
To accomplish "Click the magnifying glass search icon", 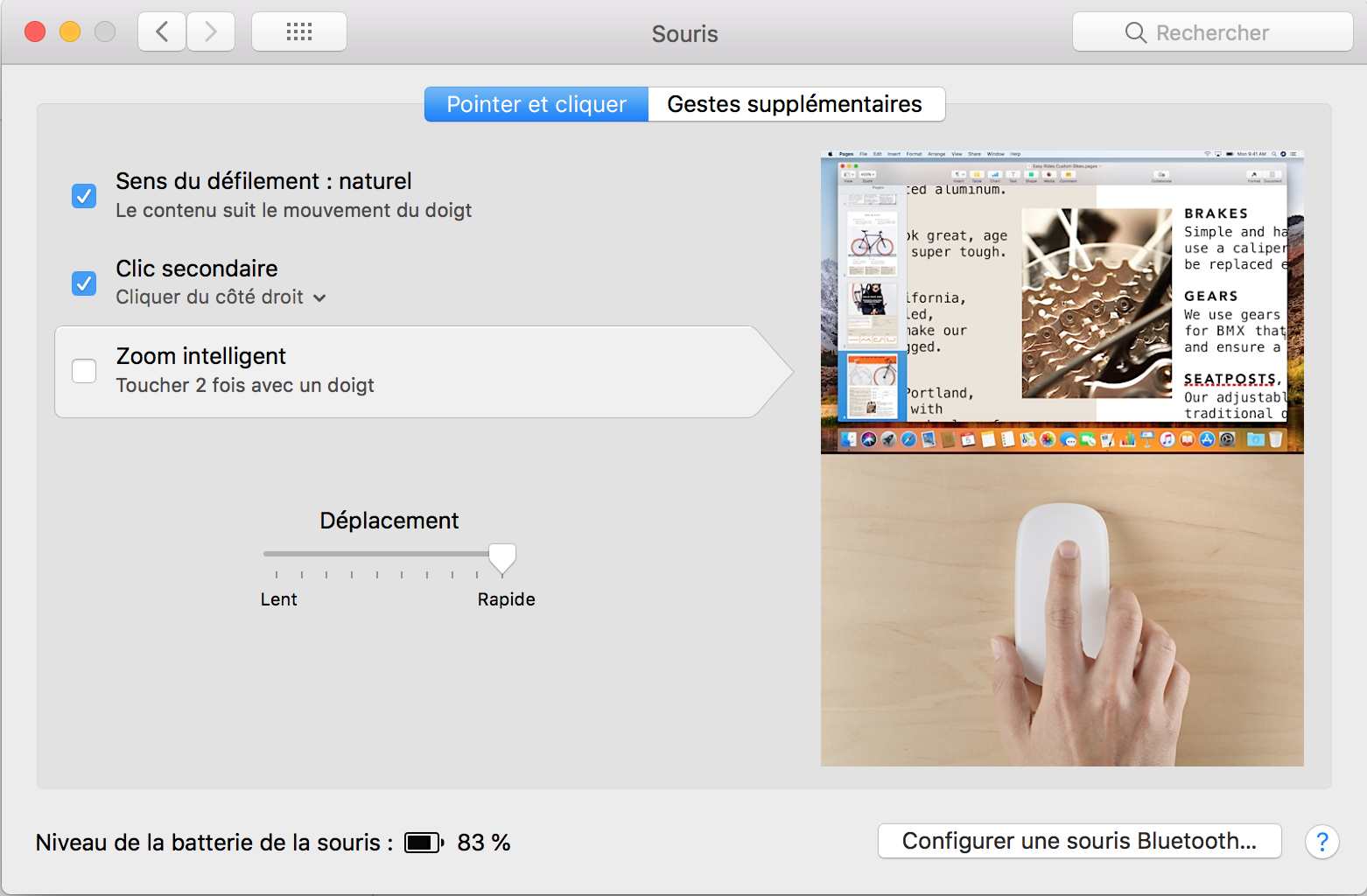I will [1135, 32].
